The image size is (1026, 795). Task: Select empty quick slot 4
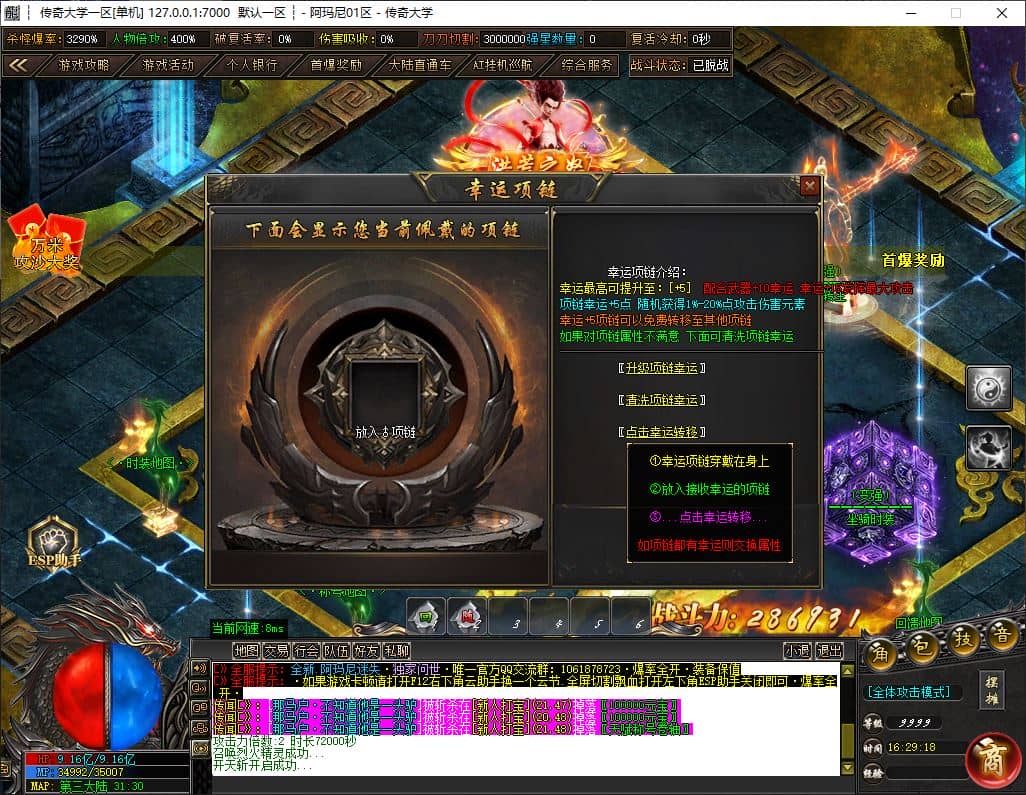pyautogui.click(x=549, y=616)
